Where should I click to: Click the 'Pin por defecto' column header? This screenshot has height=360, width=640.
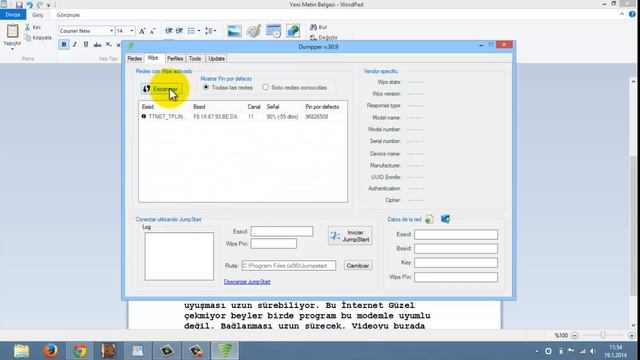coord(322,107)
